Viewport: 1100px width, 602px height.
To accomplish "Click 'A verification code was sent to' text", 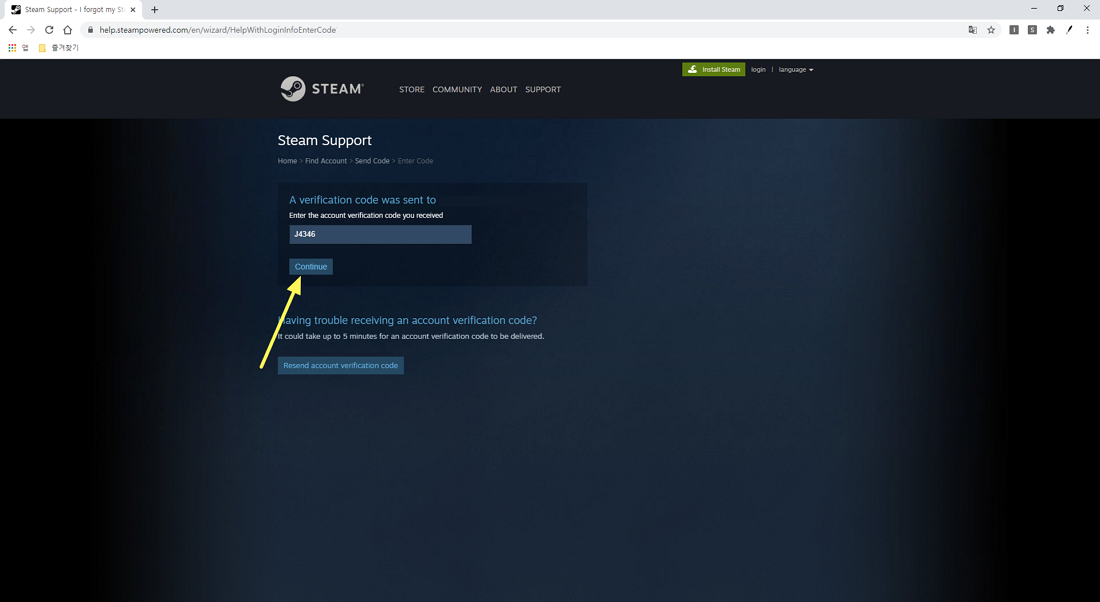I will pos(363,200).
